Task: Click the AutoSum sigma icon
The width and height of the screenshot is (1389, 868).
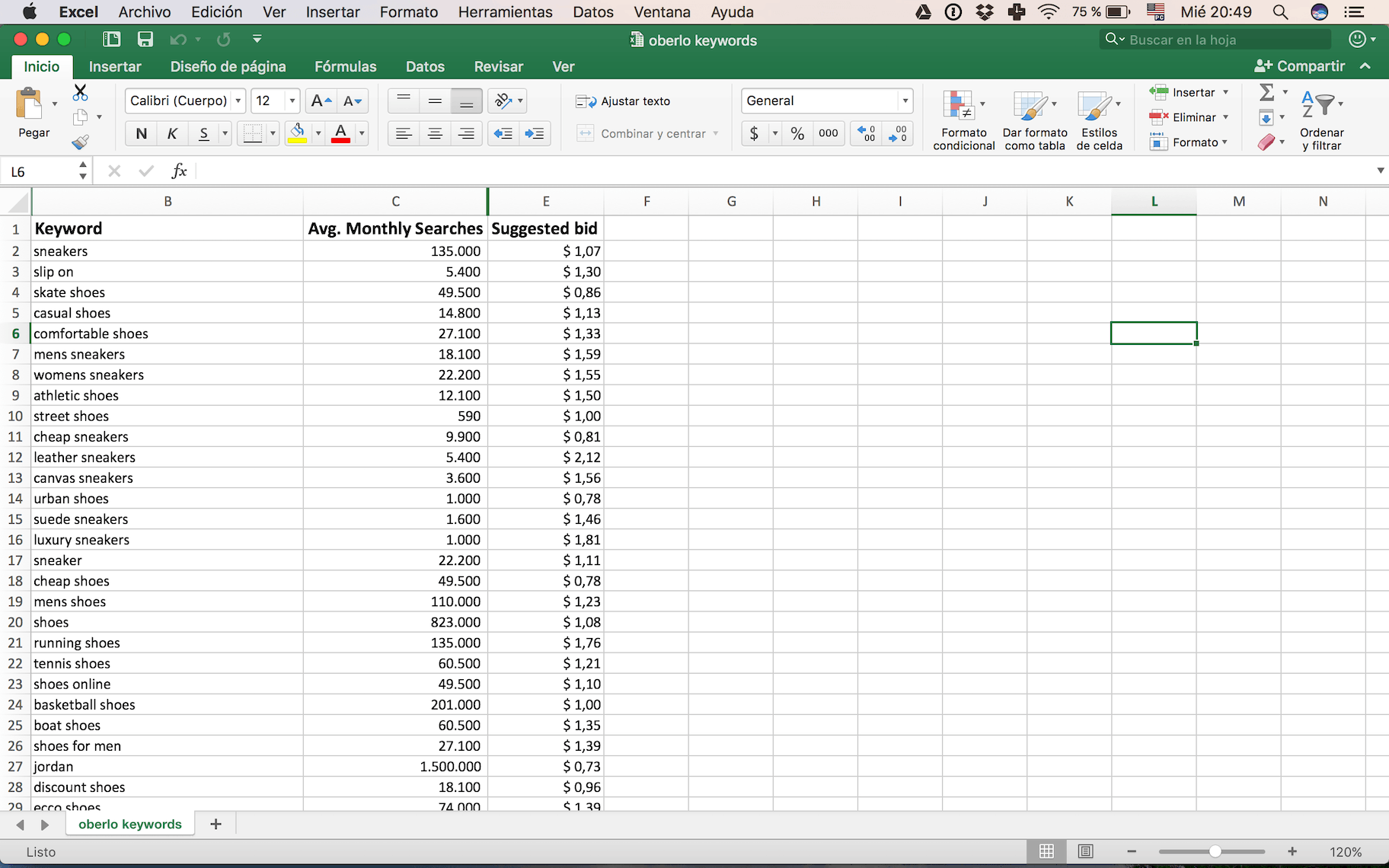Action: [x=1267, y=92]
